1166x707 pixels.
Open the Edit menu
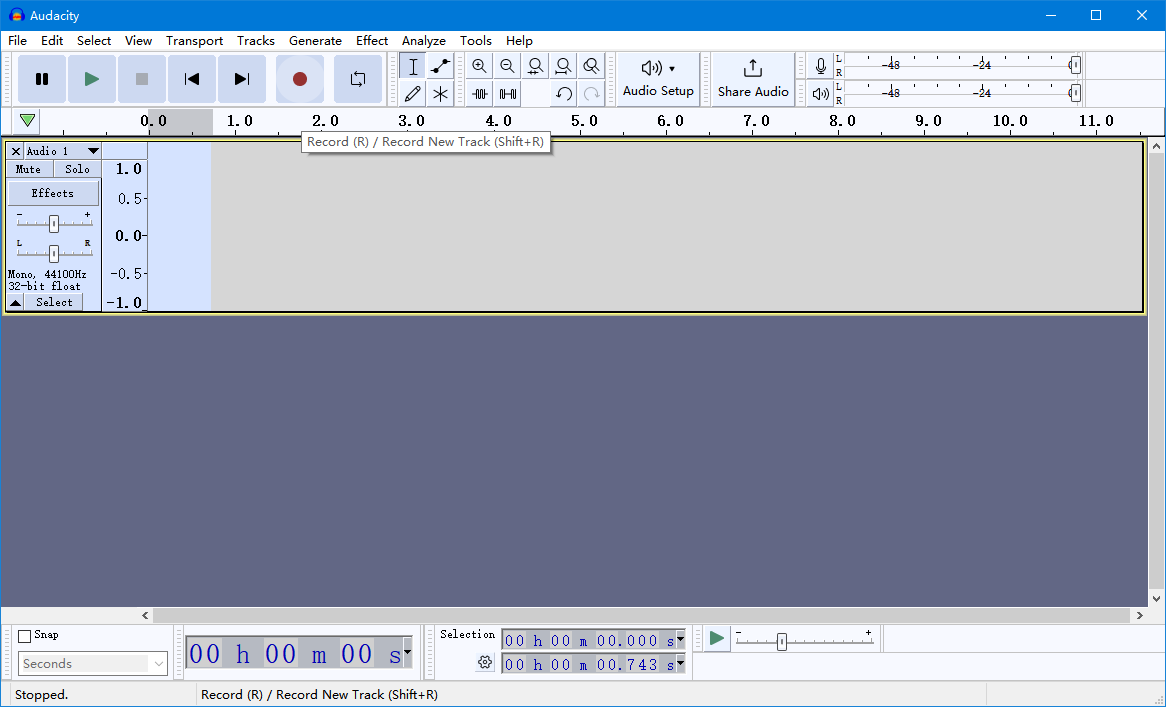tap(51, 41)
